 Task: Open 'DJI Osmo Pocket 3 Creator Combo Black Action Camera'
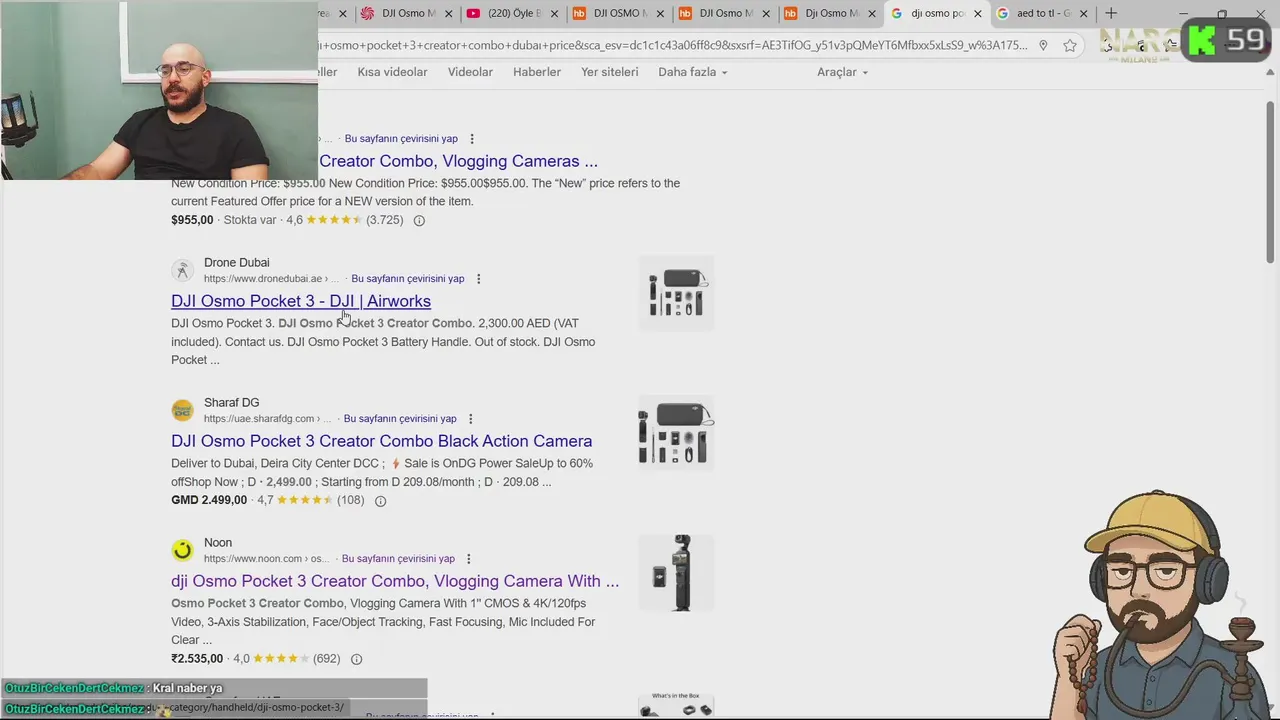(381, 441)
